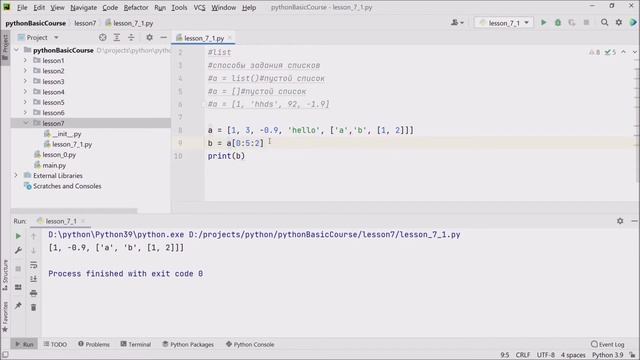Start debugging with the bug icon
The width and height of the screenshot is (640, 360).
pos(558,23)
